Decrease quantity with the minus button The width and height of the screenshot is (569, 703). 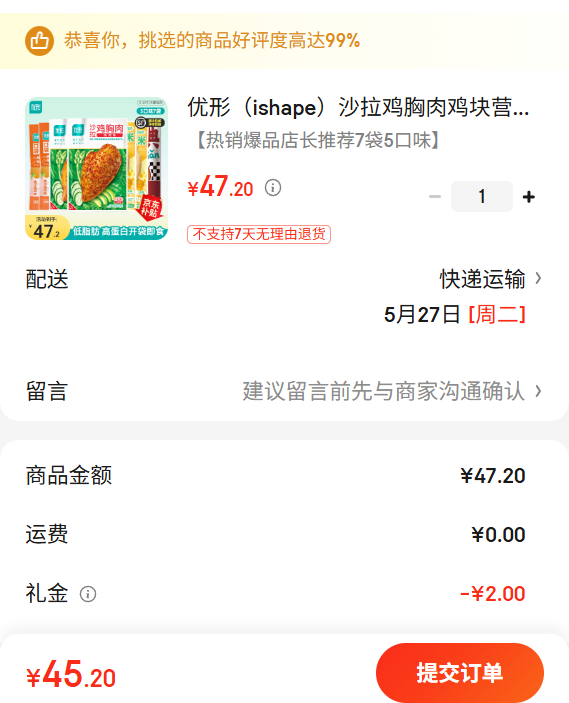(435, 197)
